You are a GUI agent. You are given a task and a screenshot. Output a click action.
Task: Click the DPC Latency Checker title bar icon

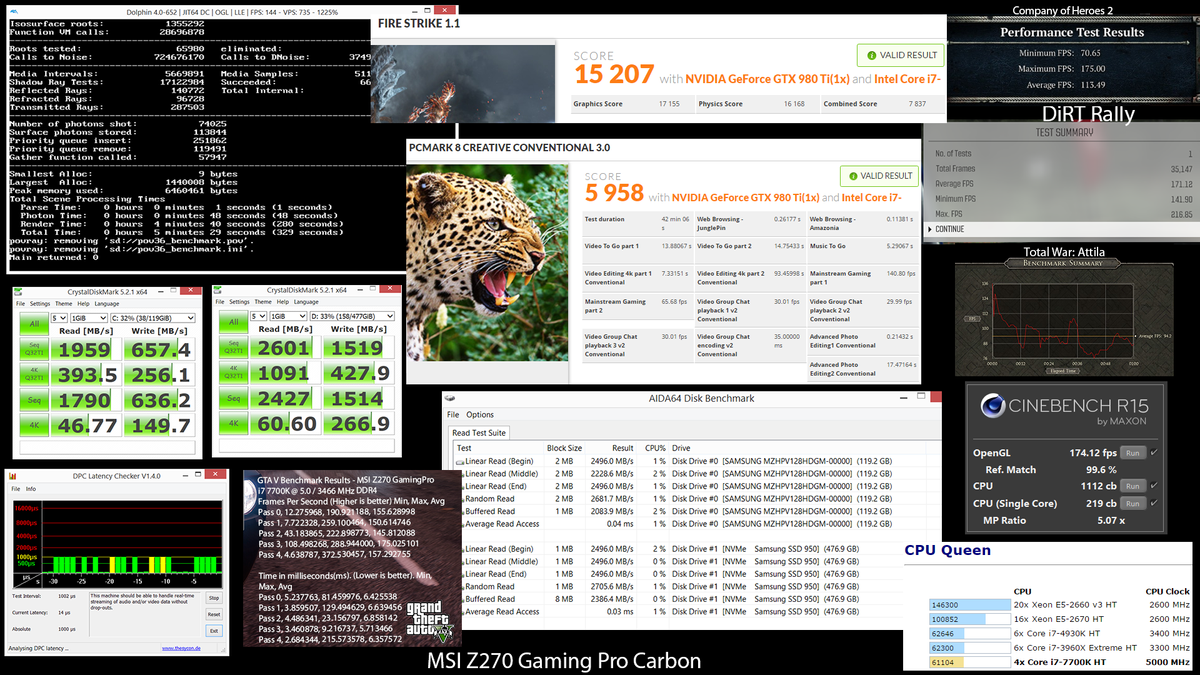point(12,476)
